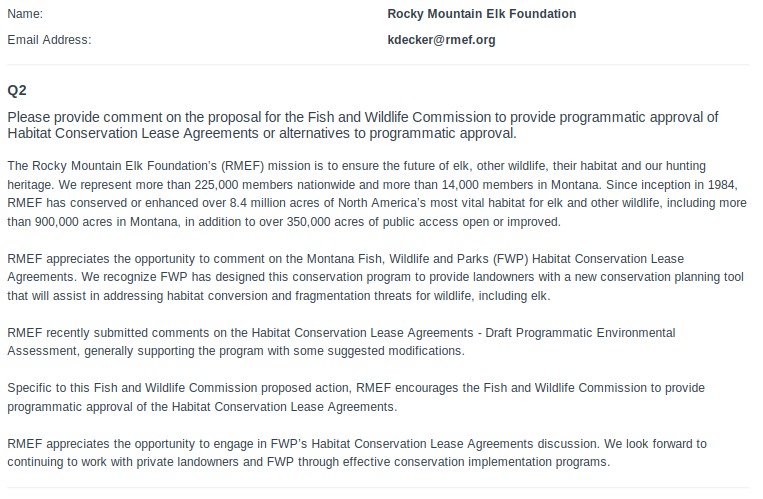Screen dimensions: 763x499
Task: Click the '900,000 acres in Montana' text
Action: pyautogui.click(x=107, y=222)
